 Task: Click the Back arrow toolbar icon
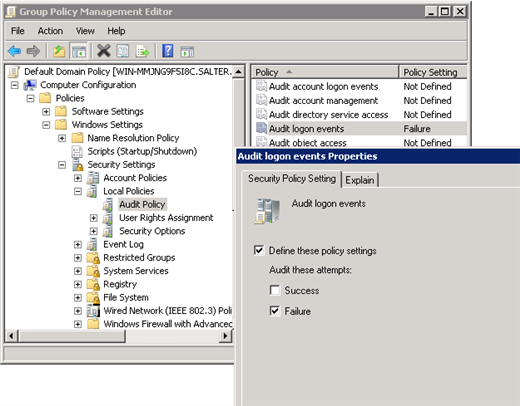click(x=14, y=51)
